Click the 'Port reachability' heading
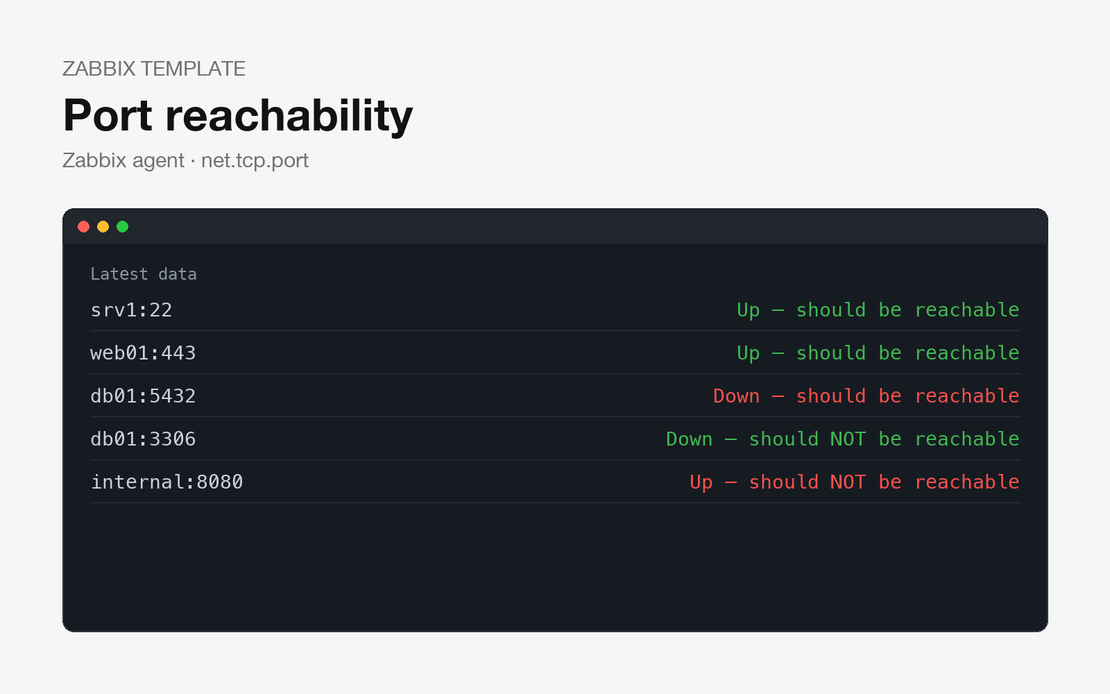The height and width of the screenshot is (694, 1110). (238, 115)
